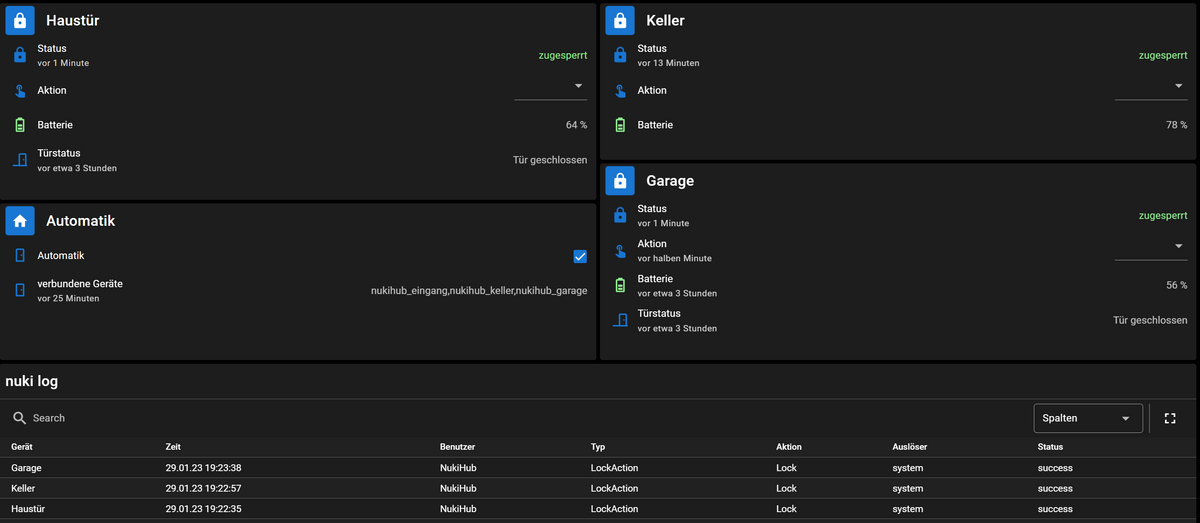Screen dimensions: 1200x523
Task: Click LockAction in the Keller log row
Action: pos(614,488)
